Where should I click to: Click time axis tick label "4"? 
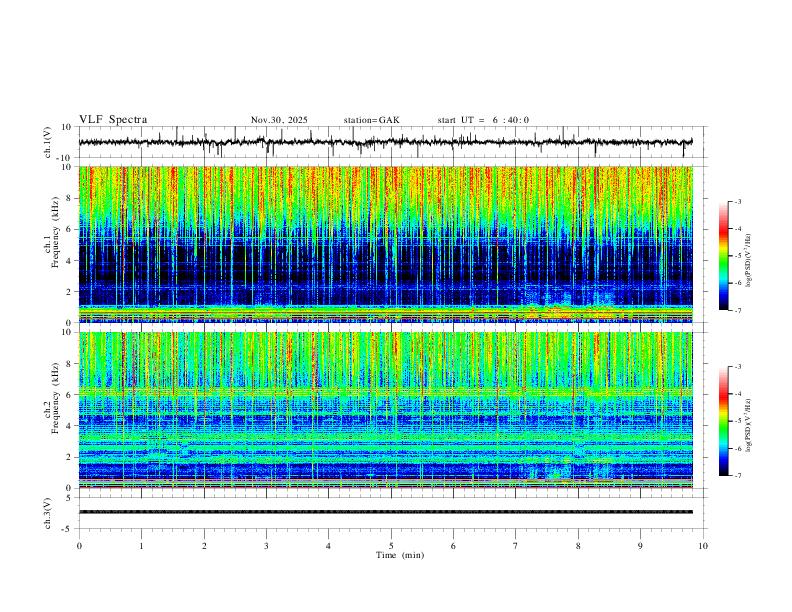point(328,546)
